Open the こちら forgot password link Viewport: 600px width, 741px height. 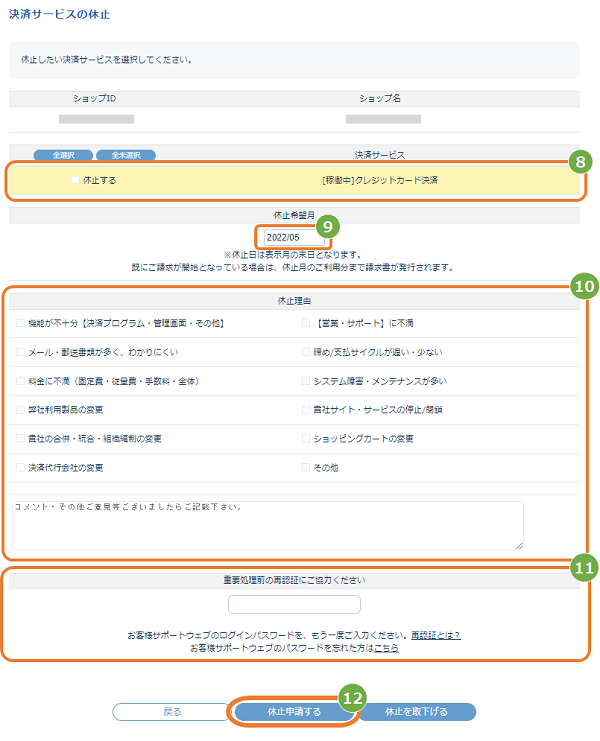coord(386,648)
